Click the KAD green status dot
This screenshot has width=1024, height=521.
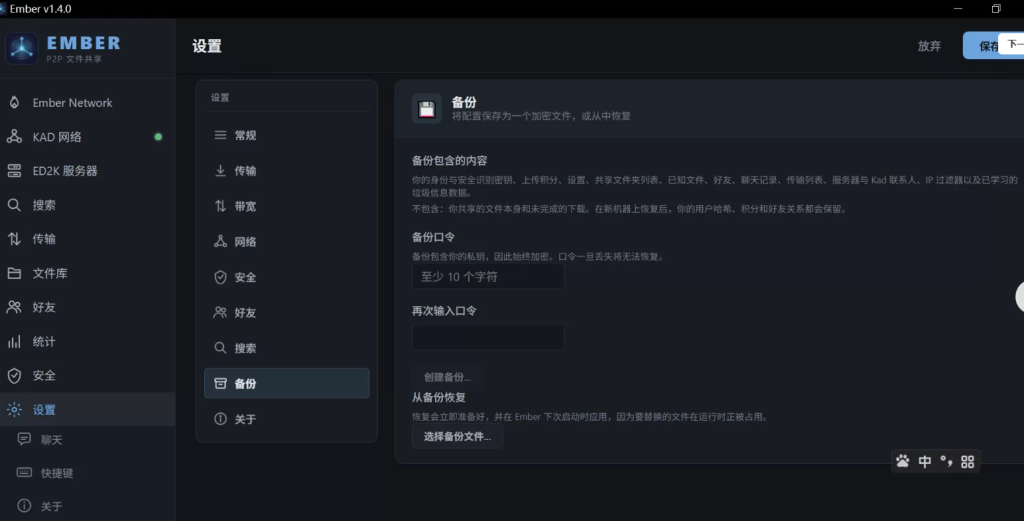(158, 137)
